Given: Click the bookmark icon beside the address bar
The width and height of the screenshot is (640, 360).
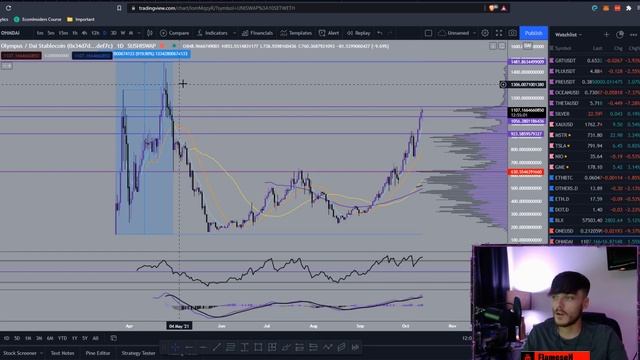Looking at the screenshot, I should 119,8.
